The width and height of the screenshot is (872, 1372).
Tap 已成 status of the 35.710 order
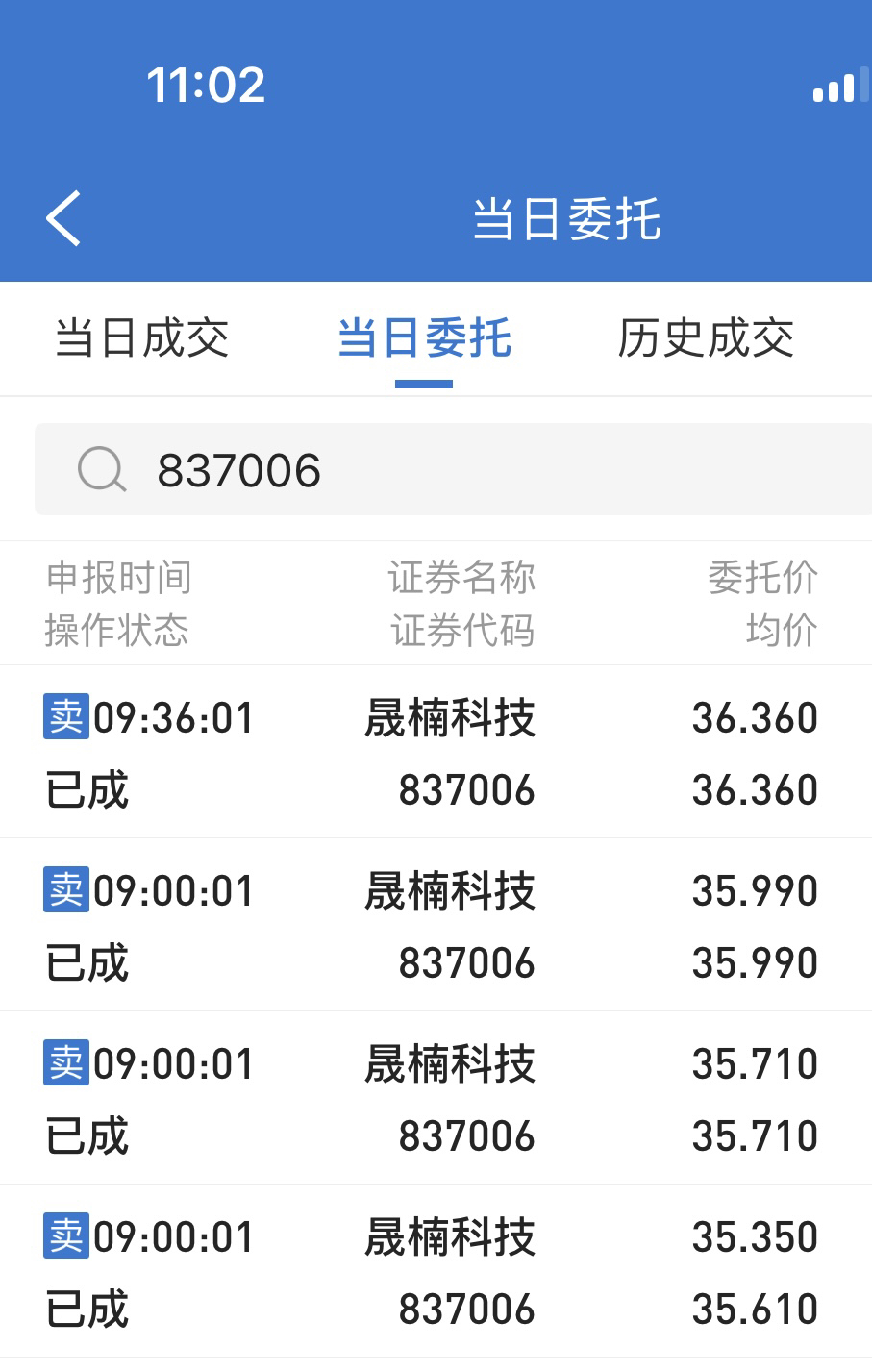click(x=87, y=1136)
